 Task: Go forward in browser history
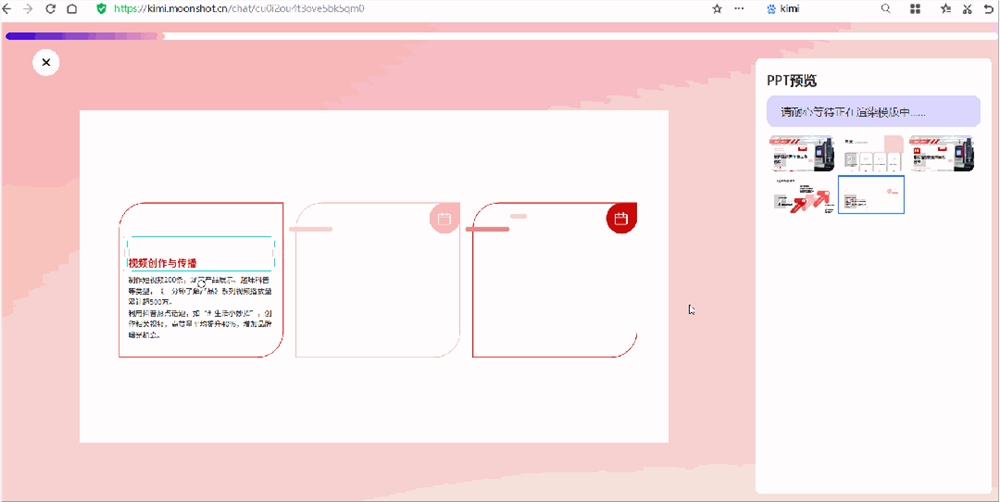click(x=27, y=9)
